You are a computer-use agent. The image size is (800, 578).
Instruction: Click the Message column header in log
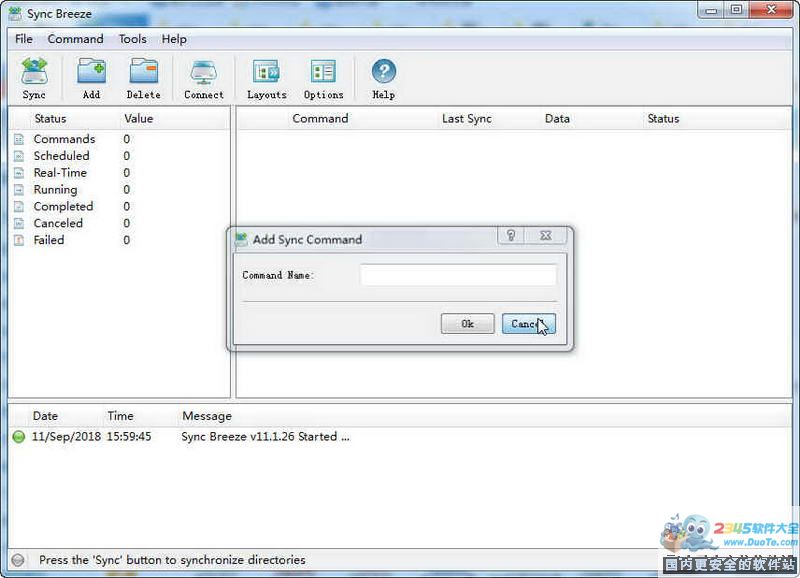[x=207, y=416]
